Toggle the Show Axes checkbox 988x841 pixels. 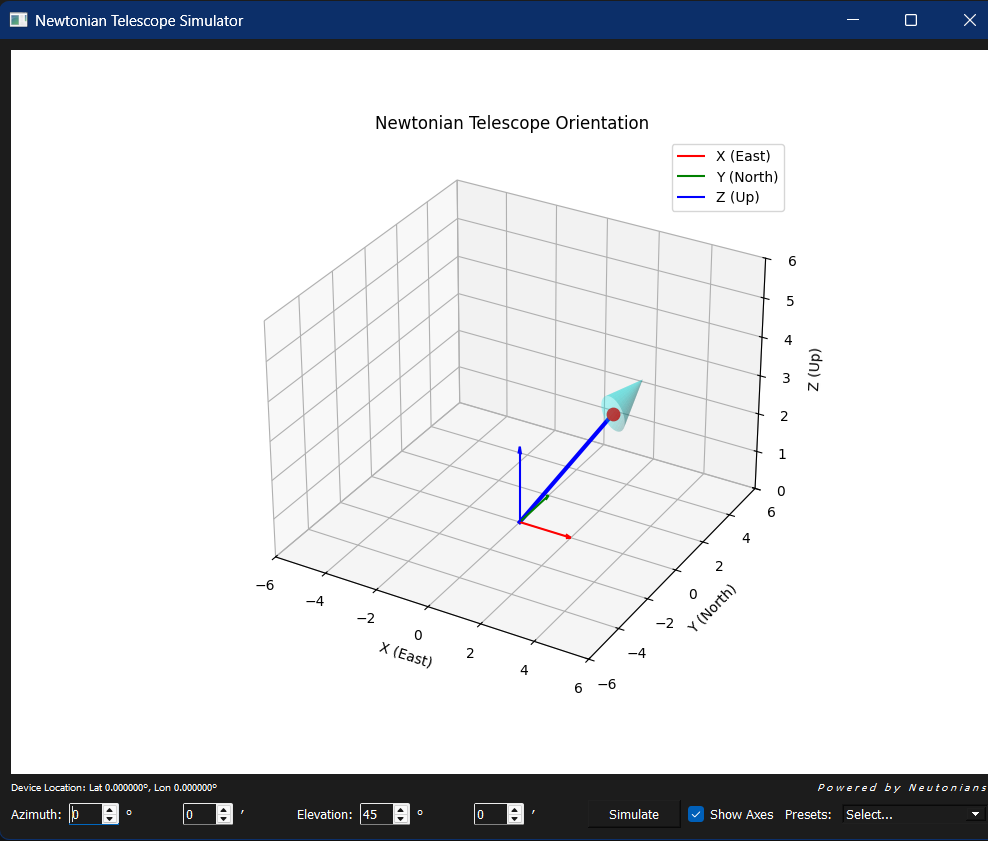[x=695, y=814]
